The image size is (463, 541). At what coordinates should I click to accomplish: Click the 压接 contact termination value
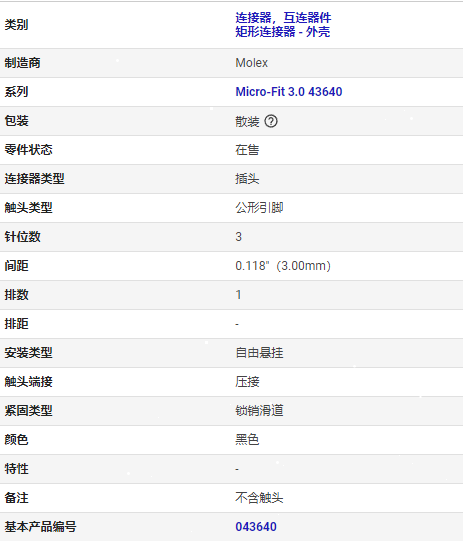pos(247,382)
